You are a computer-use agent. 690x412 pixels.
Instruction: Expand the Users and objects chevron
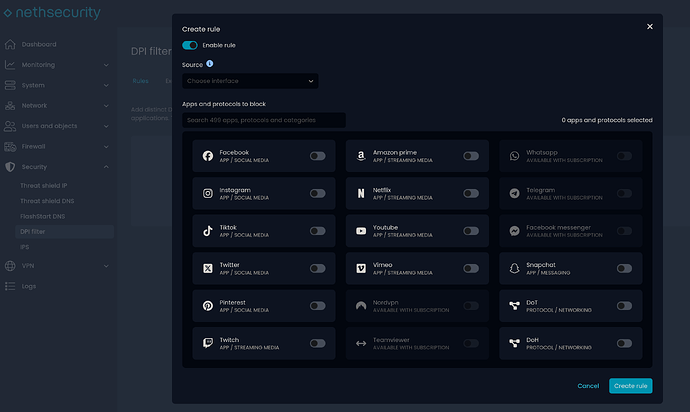(106, 126)
